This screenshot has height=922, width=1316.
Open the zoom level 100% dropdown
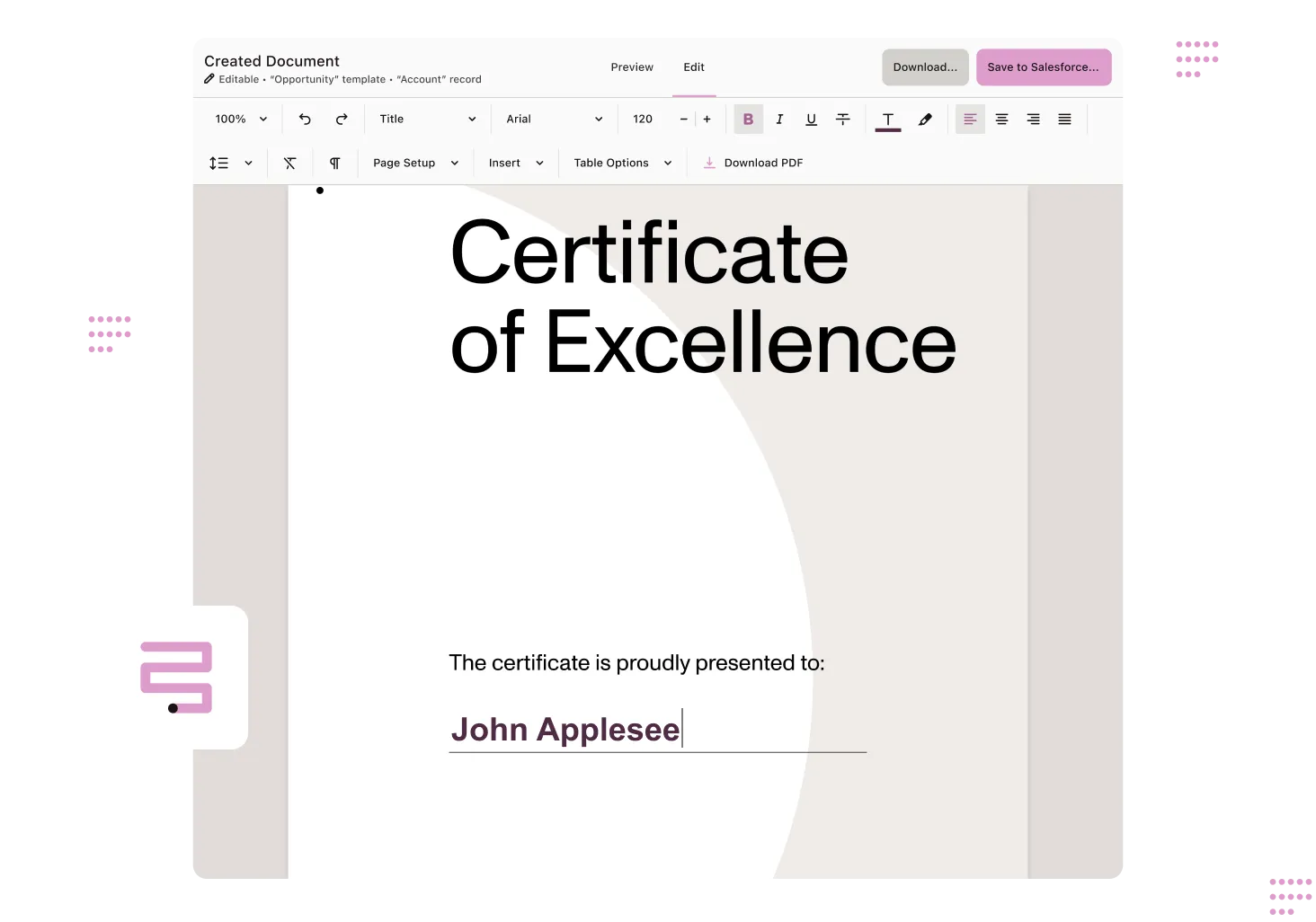point(241,120)
